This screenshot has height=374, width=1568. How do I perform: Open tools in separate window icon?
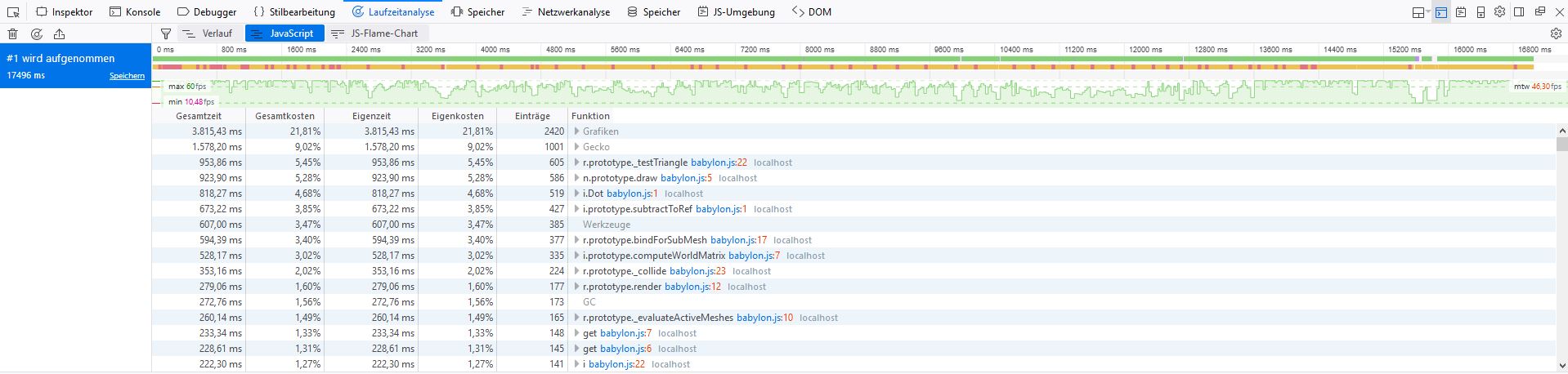coord(1539,12)
